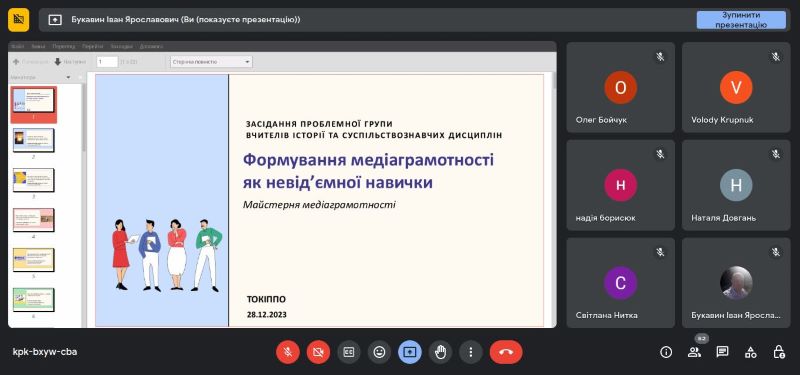Close the thumbnails sidebar with small x
Image resolution: width=800 pixels, height=375 pixels.
(x=80, y=78)
